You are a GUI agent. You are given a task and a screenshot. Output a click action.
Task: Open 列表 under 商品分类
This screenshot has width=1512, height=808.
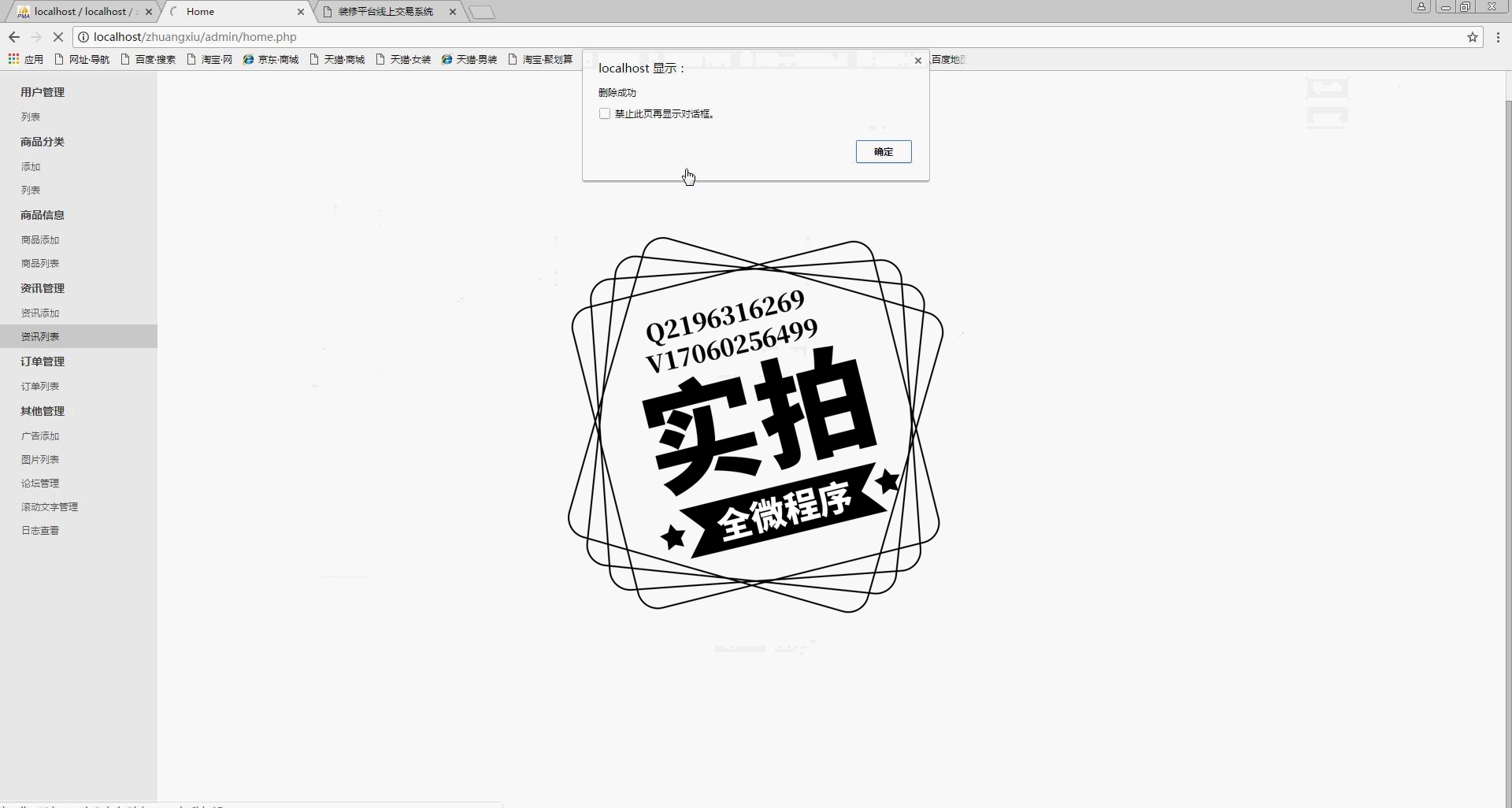tap(31, 190)
